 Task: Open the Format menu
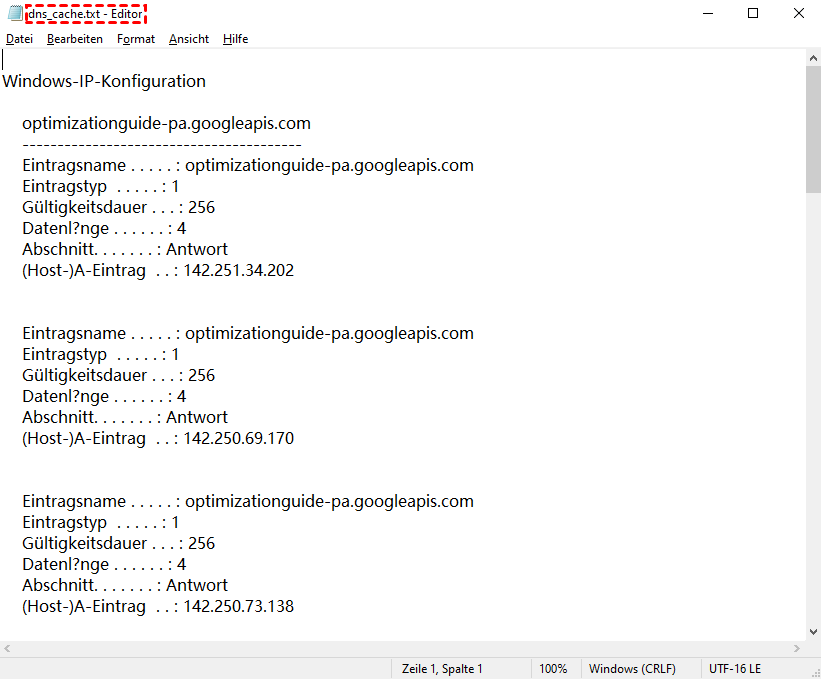point(136,39)
